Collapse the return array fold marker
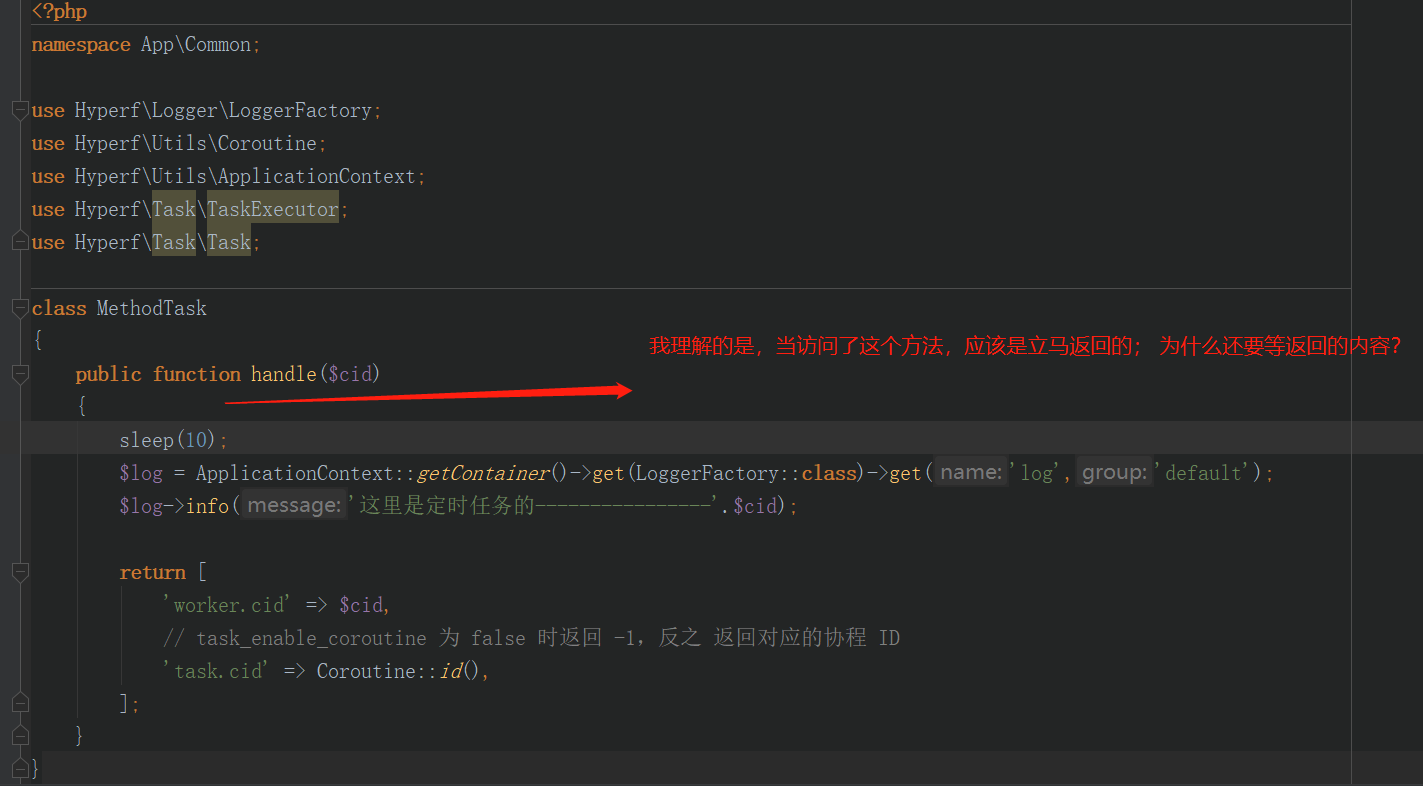Viewport: 1423px width, 786px height. tap(20, 571)
